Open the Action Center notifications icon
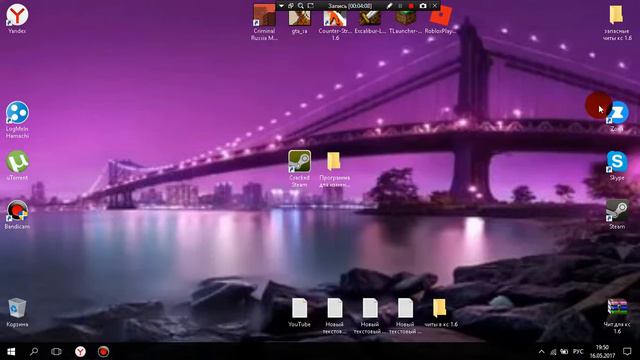Image resolution: width=640 pixels, height=360 pixels. tap(627, 351)
